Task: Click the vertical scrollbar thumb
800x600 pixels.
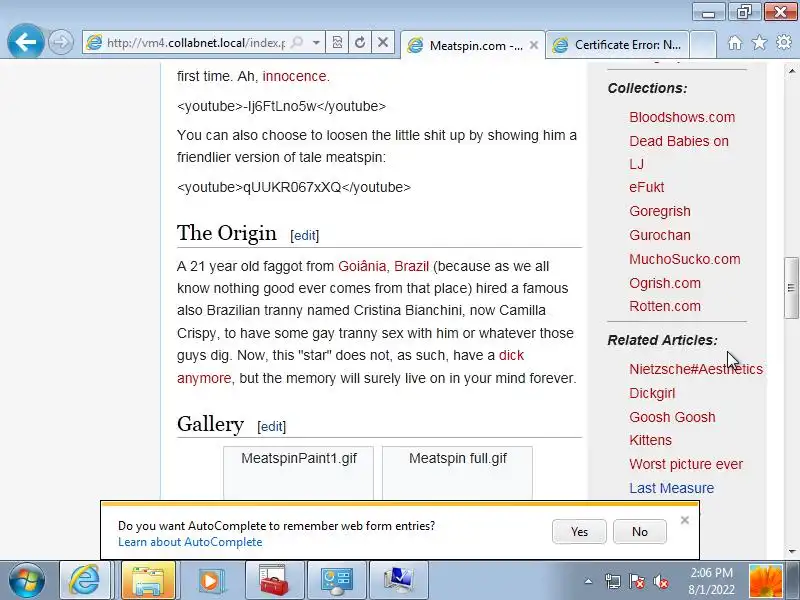Action: coord(791,288)
